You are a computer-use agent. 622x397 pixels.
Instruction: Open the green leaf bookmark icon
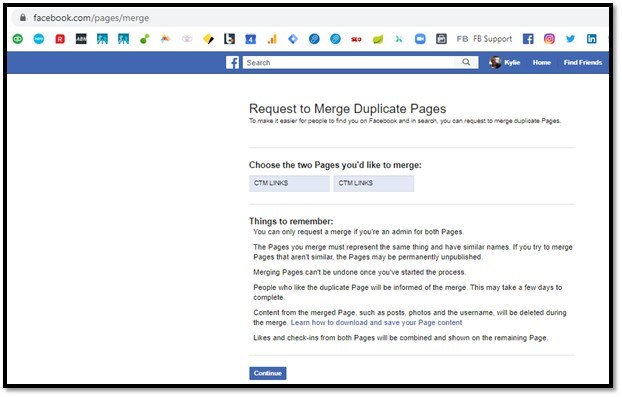click(378, 39)
